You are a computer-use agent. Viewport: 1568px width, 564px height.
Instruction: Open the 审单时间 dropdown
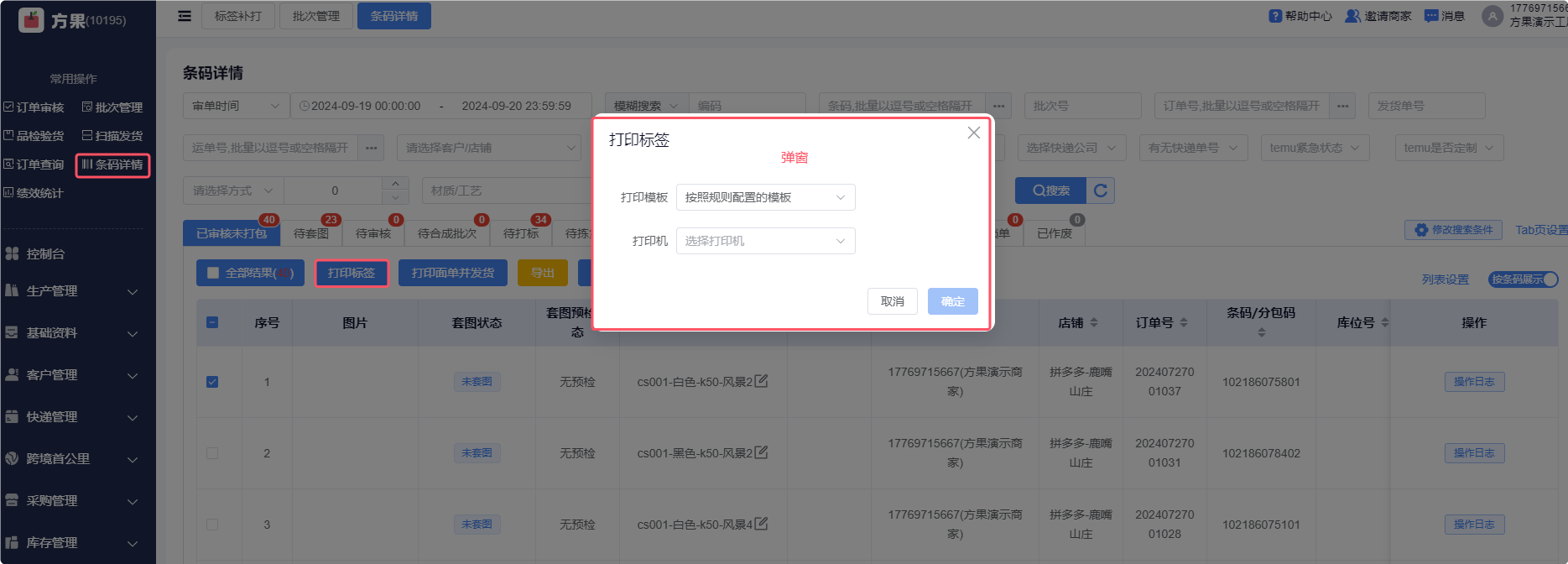point(236,106)
